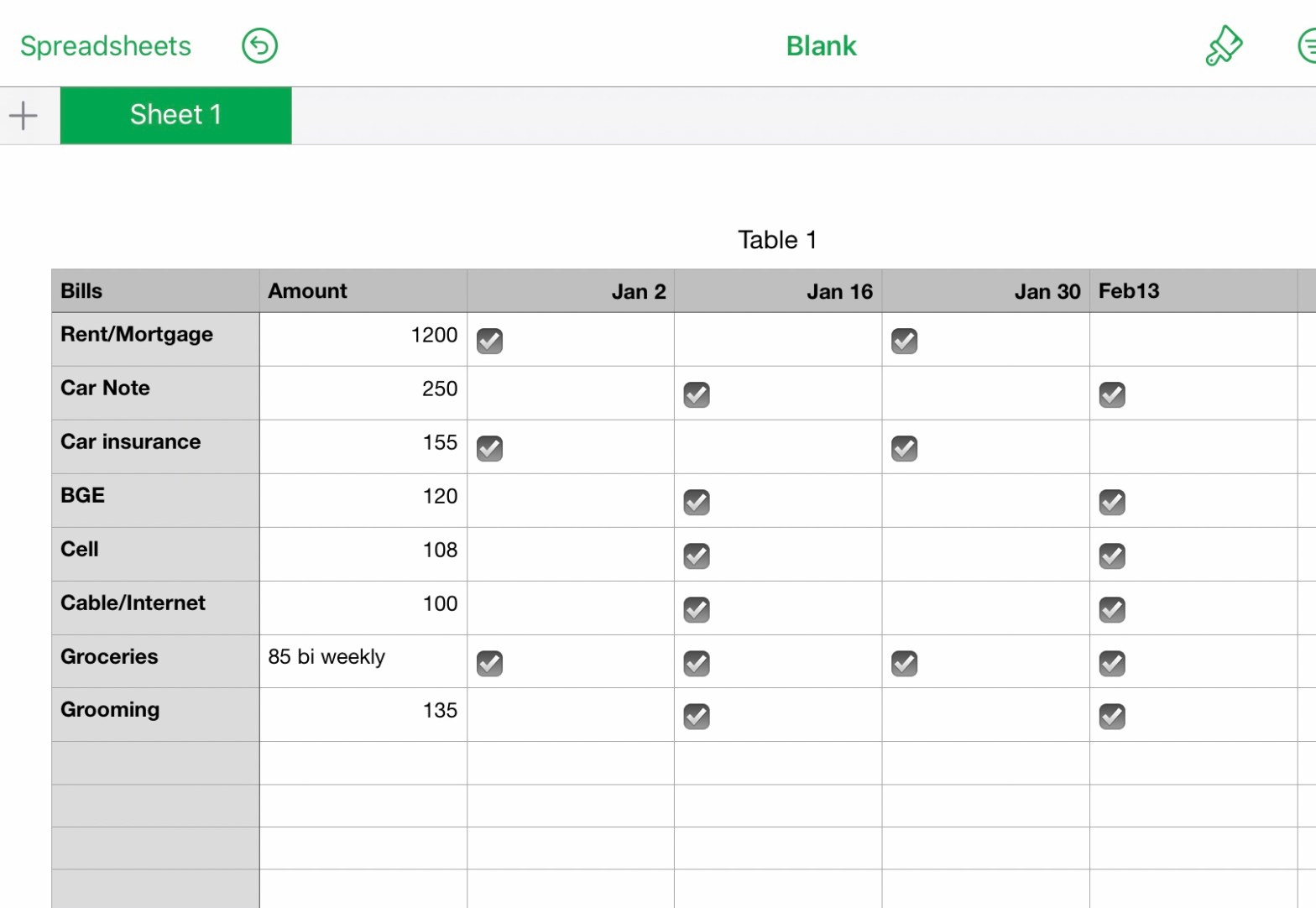Image resolution: width=1316 pixels, height=908 pixels.
Task: Switch to Sheet 1 tab
Action: point(175,115)
